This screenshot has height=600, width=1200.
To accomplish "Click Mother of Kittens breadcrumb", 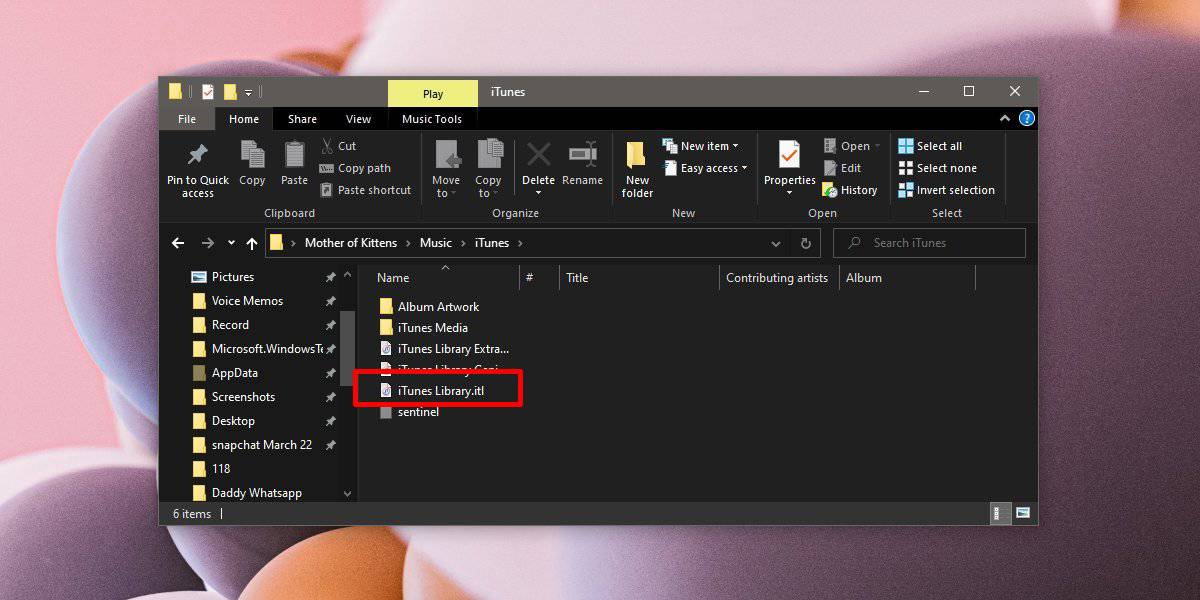I will coord(351,243).
